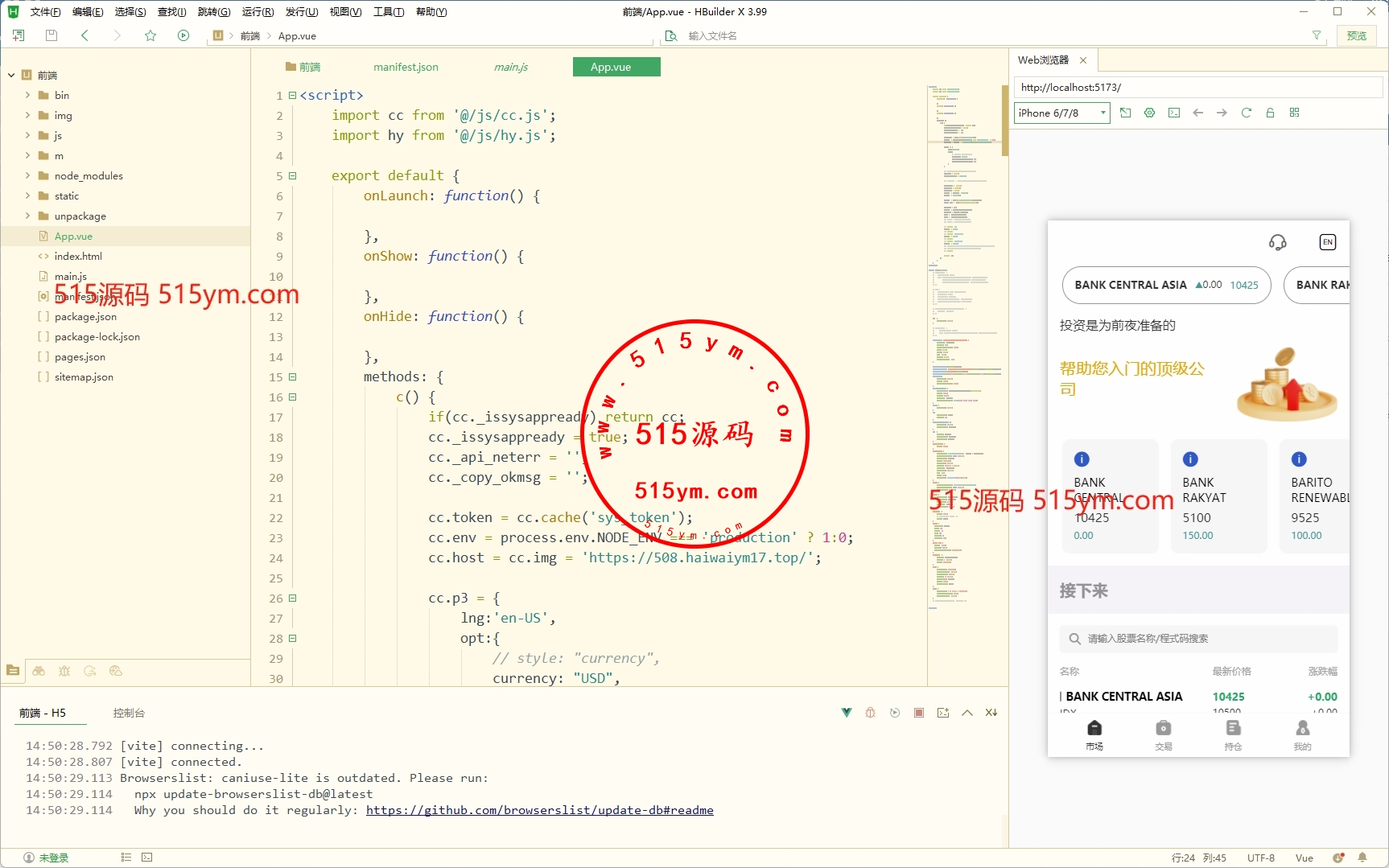Open browser devtools console icon
This screenshot has width=1389, height=868.
1173,113
